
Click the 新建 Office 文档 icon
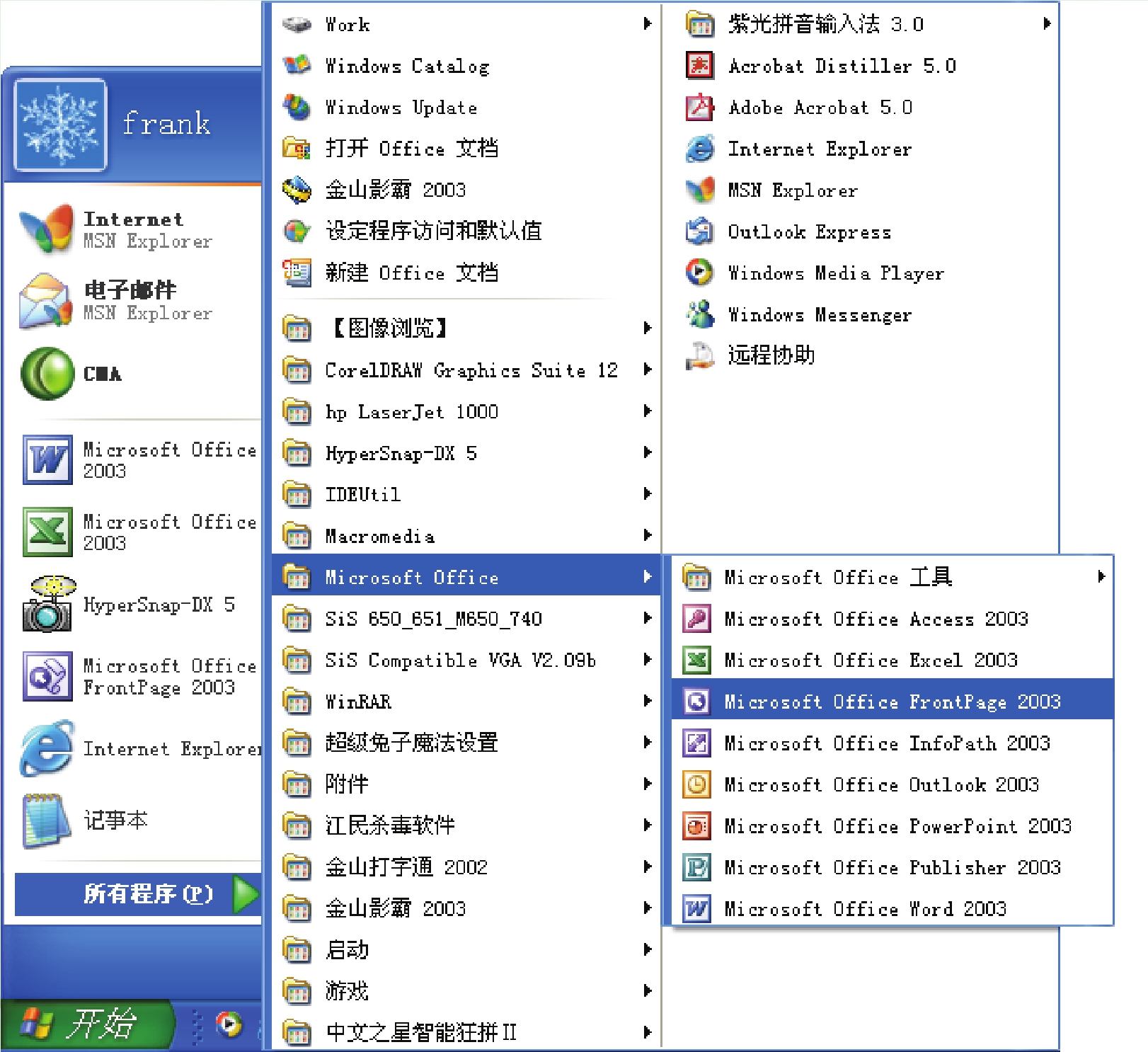[297, 273]
